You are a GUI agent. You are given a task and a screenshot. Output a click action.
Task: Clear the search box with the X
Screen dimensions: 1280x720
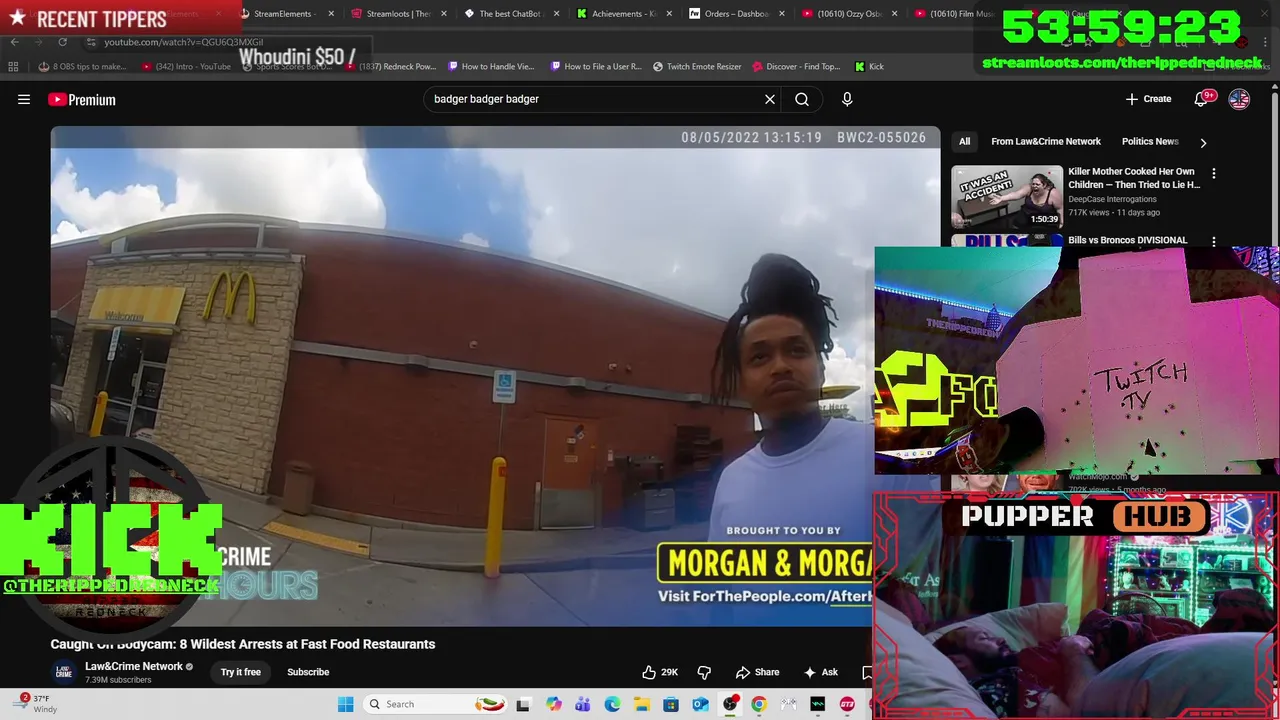(770, 99)
